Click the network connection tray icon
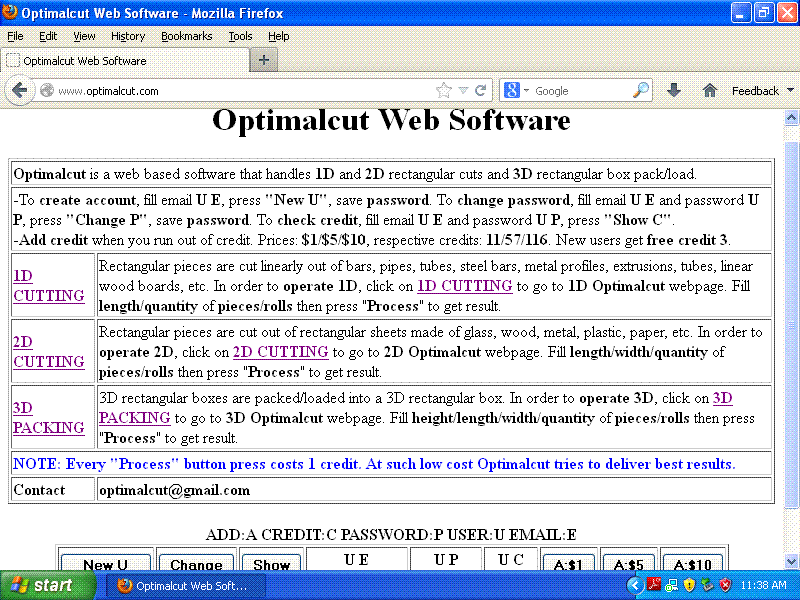Image resolution: width=800 pixels, height=600 pixels. [x=672, y=585]
